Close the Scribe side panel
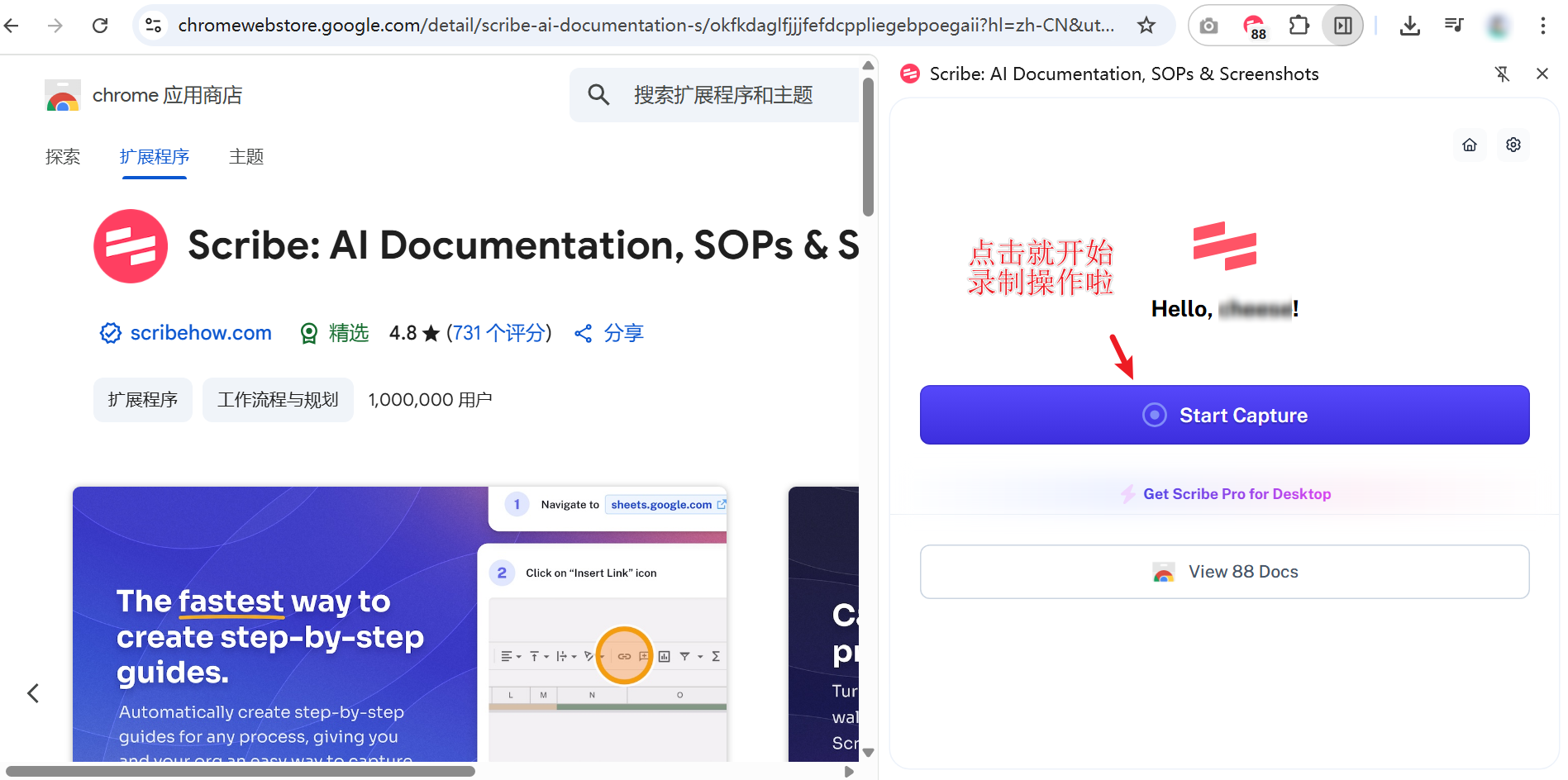 click(x=1542, y=74)
